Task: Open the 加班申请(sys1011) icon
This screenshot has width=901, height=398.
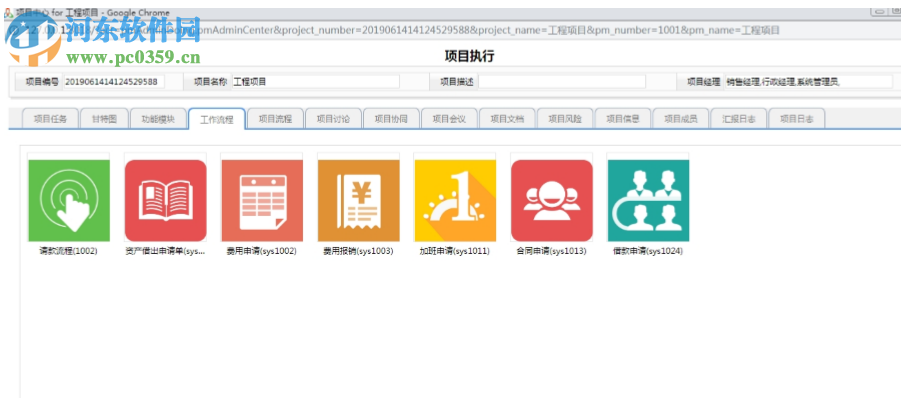Action: pos(455,200)
